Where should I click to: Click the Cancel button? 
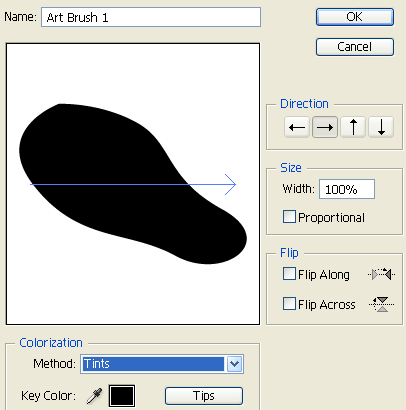(355, 47)
